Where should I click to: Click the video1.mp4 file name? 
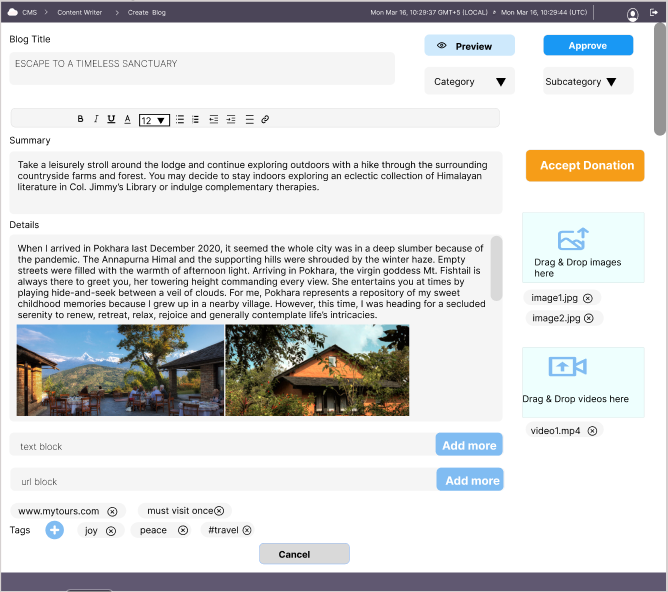tap(555, 431)
